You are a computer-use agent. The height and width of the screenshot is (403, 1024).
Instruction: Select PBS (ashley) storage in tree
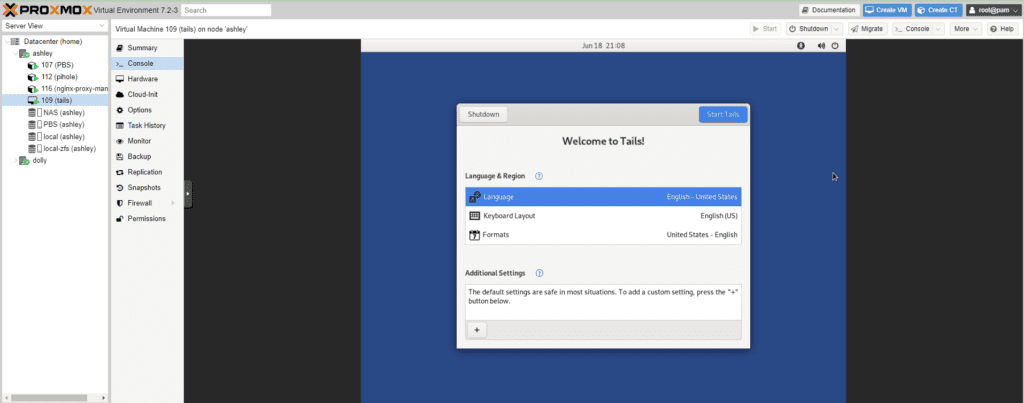click(x=54, y=125)
